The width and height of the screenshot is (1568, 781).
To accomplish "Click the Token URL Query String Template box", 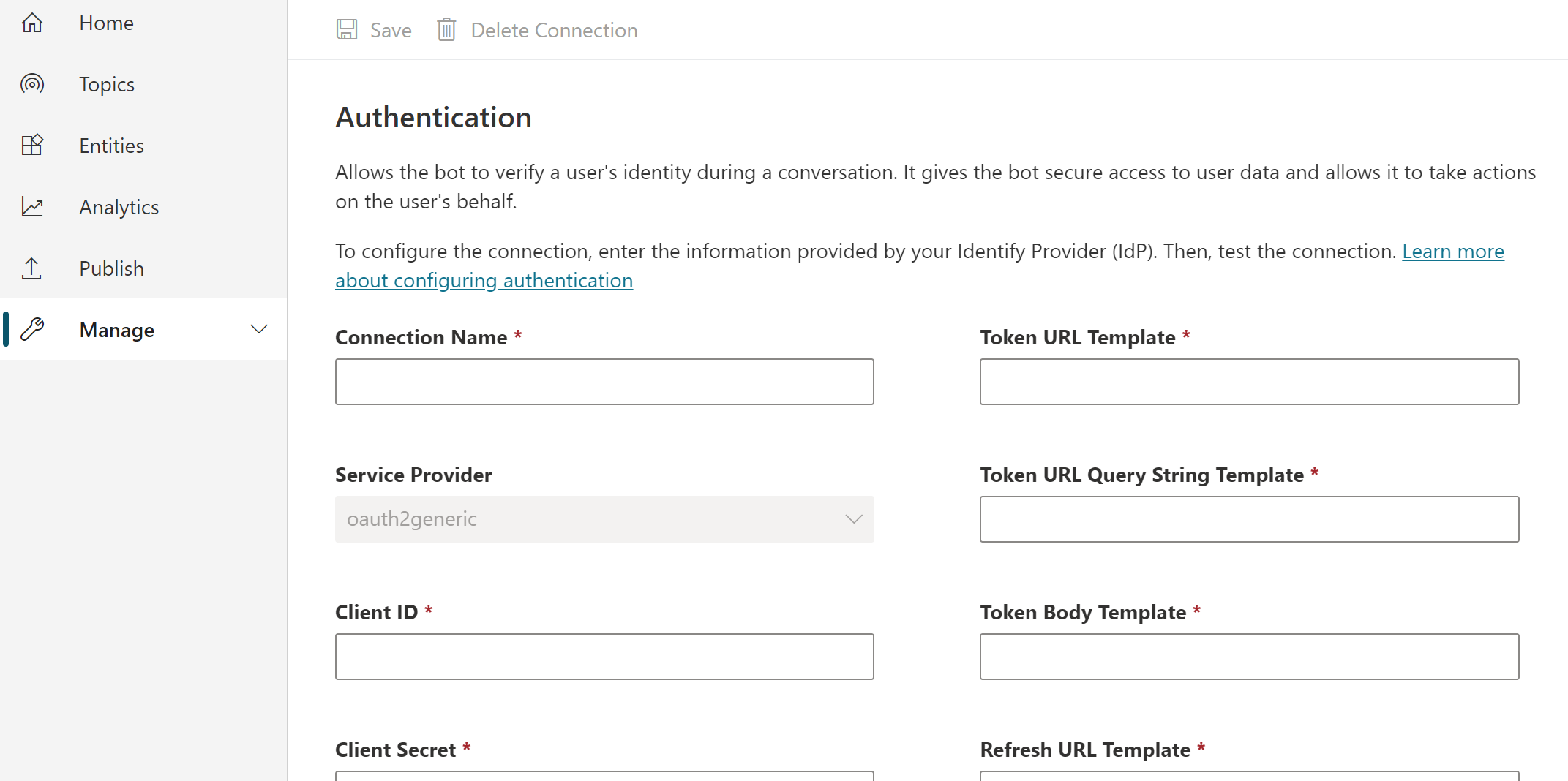I will 1249,519.
